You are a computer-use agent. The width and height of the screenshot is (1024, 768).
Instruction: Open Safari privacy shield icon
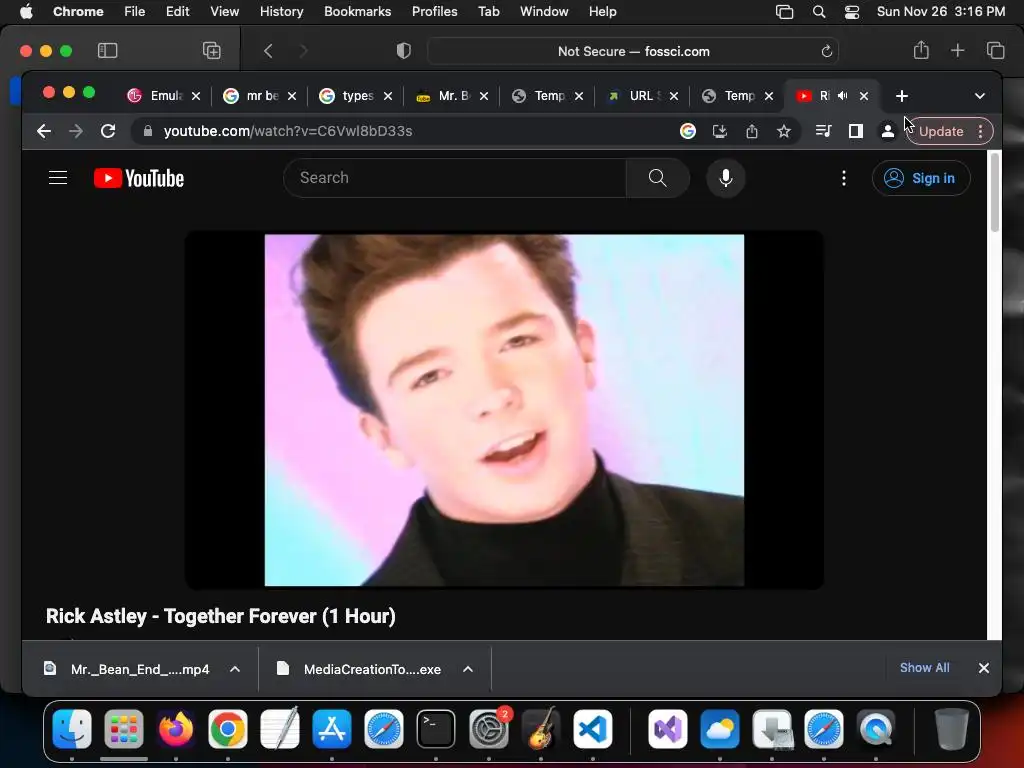click(404, 51)
